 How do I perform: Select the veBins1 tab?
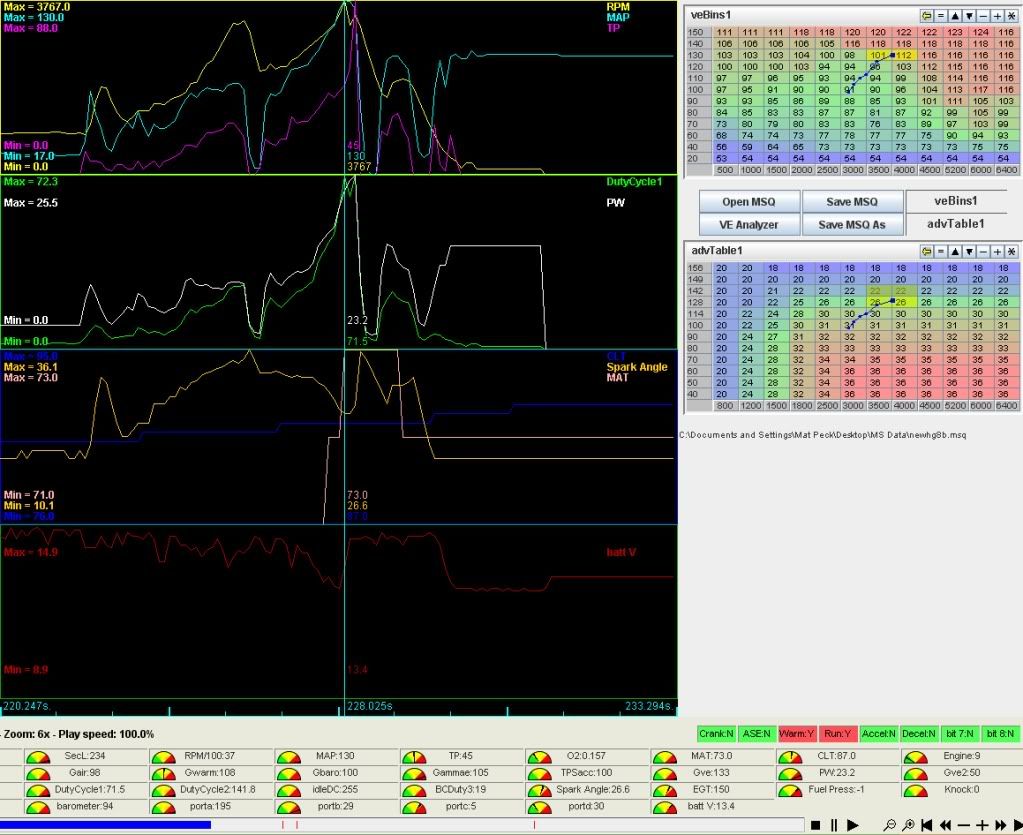click(x=957, y=201)
